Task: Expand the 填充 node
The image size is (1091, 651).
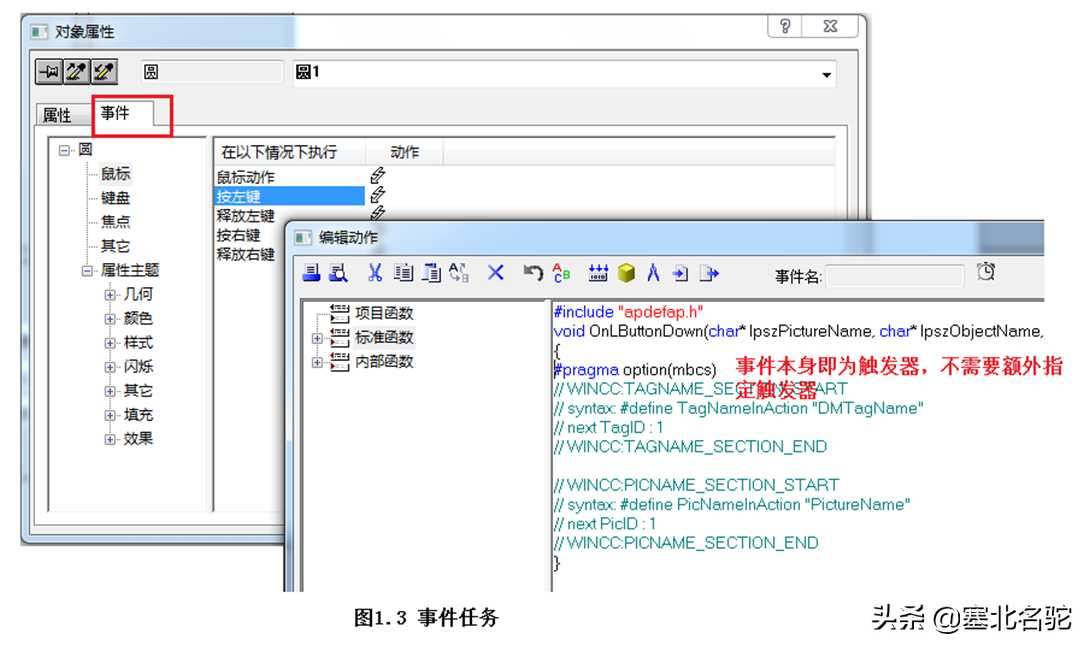Action: pos(110,415)
